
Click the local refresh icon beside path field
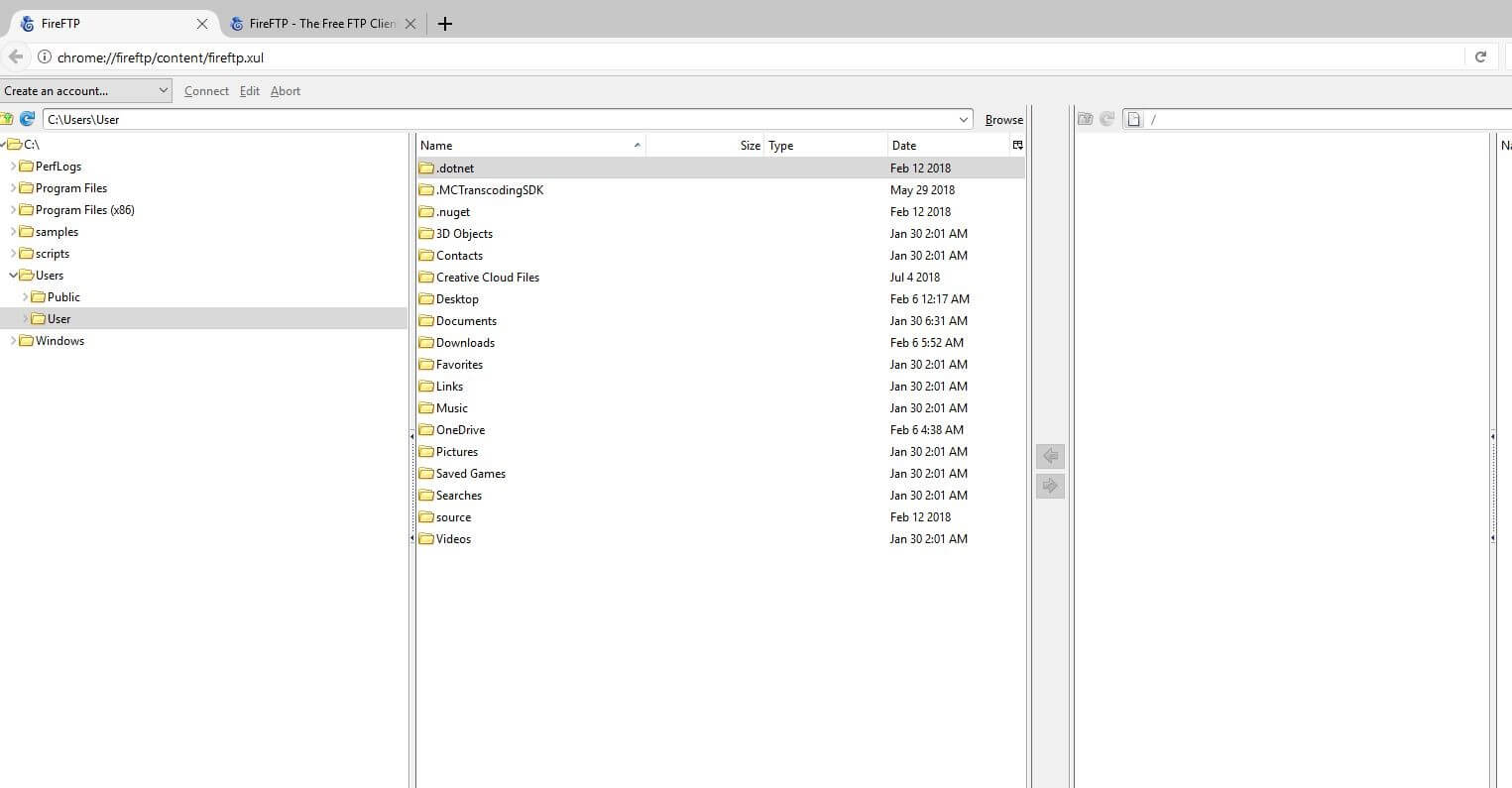click(27, 119)
